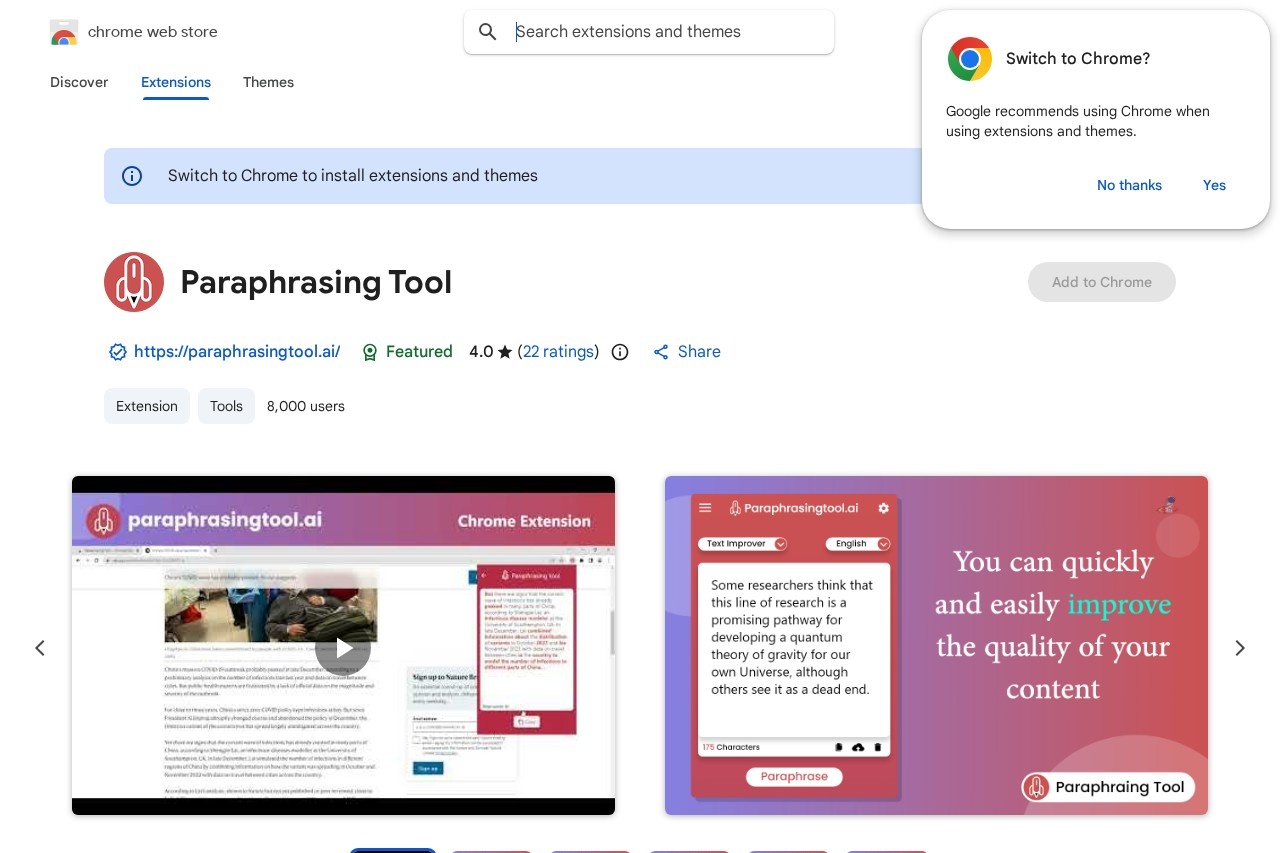
Task: Open the 22 ratings link
Action: [558, 352]
